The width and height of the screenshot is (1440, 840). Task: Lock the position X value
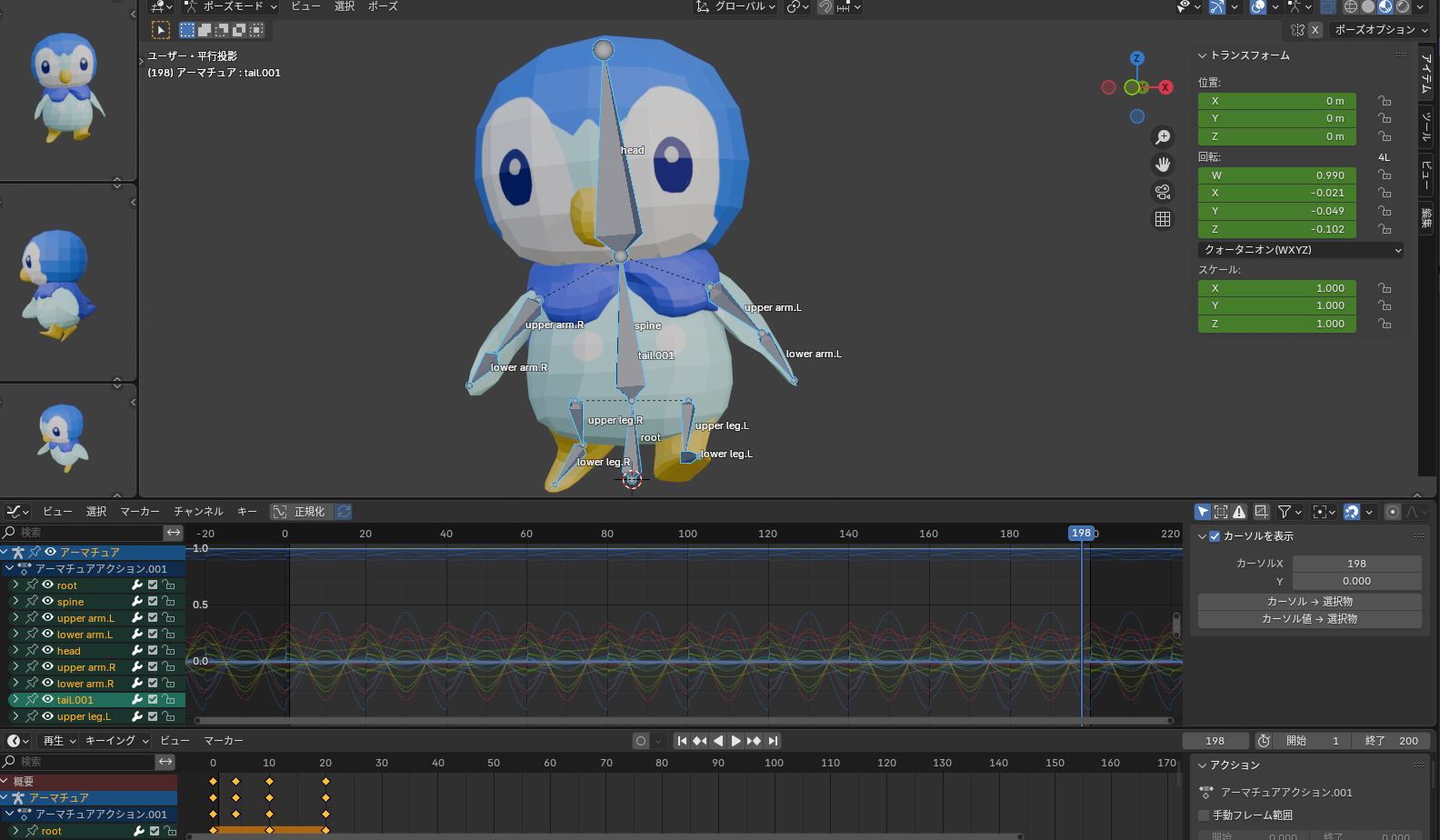click(1385, 101)
